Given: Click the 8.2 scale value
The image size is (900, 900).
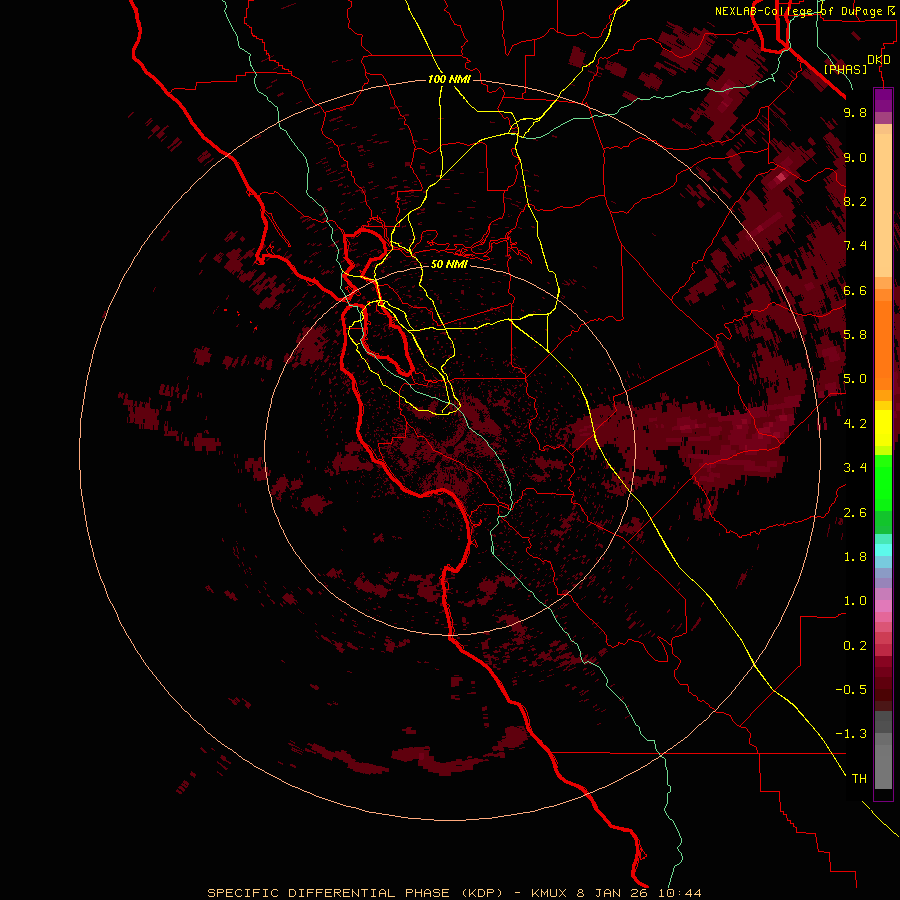Looking at the screenshot, I should [855, 201].
